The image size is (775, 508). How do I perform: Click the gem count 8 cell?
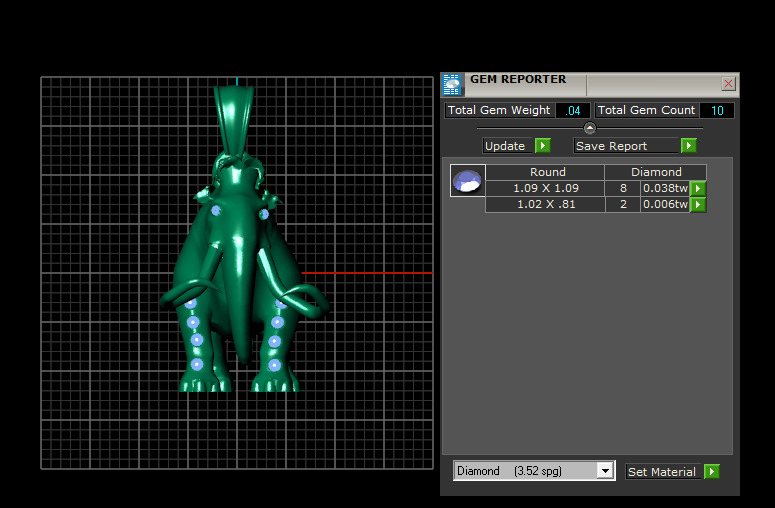623,188
